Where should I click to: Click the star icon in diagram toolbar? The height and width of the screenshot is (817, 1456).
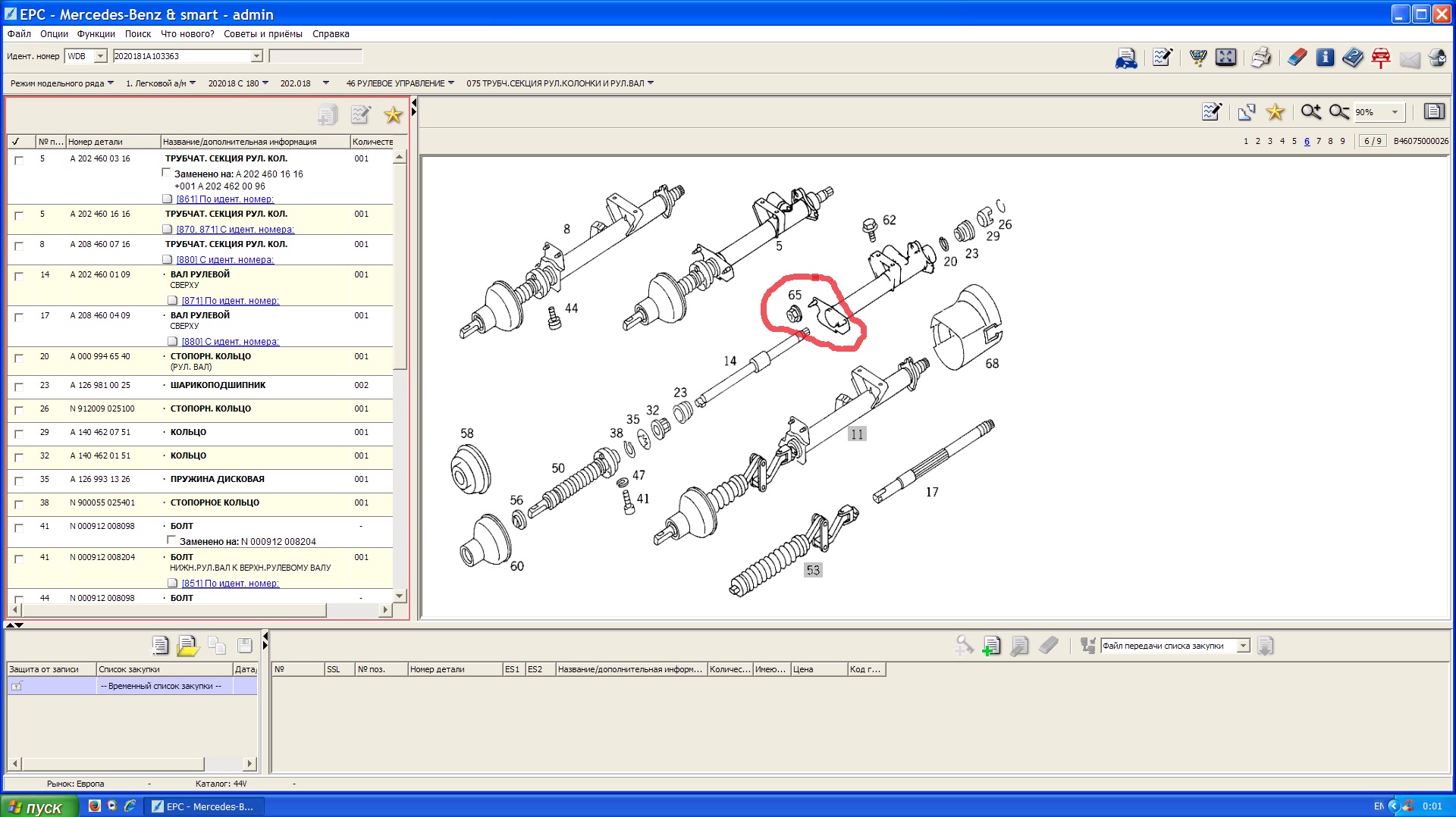click(1276, 112)
